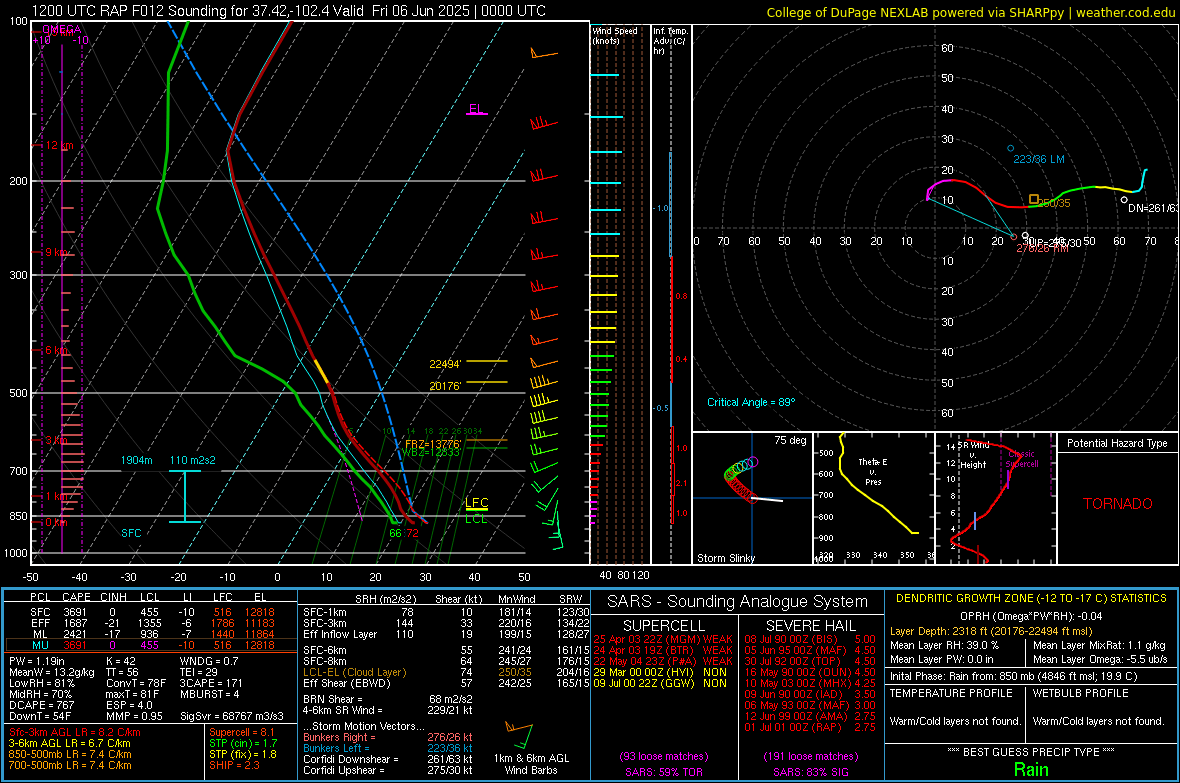Click the ML parcel row label
This screenshot has width=1180, height=783.
pyautogui.click(x=40, y=634)
